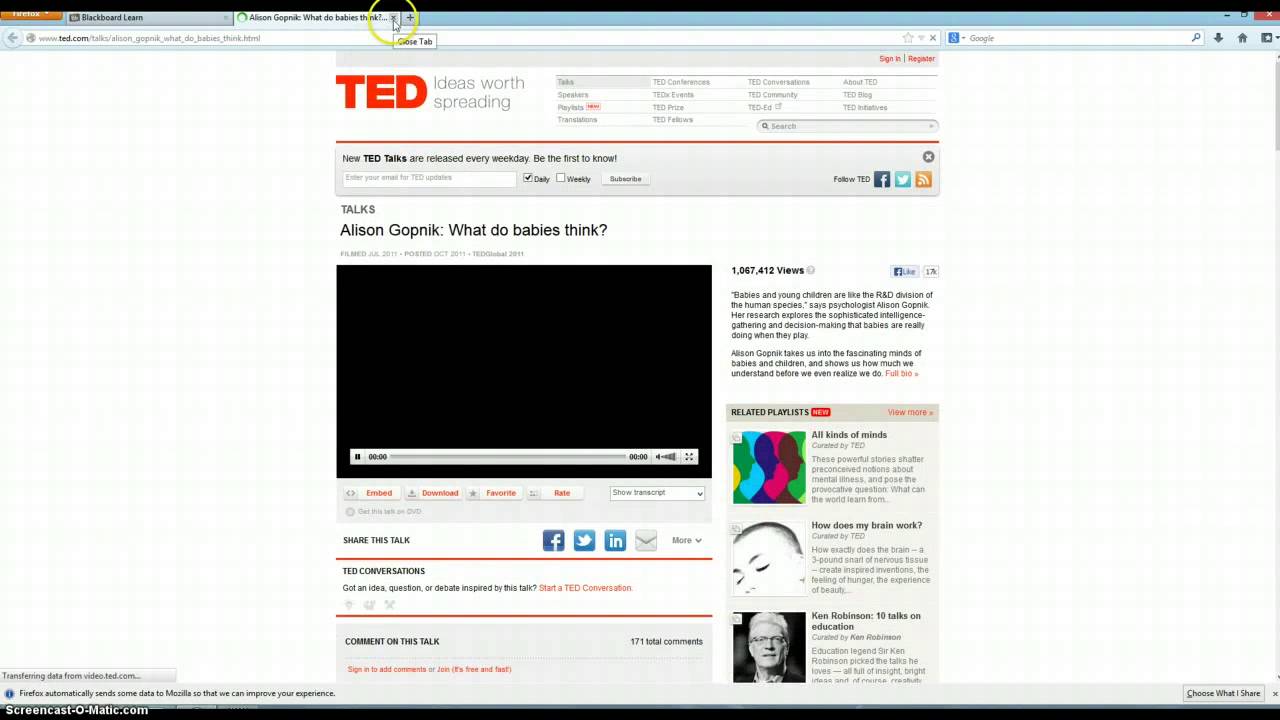Click the Register link

coord(921,59)
